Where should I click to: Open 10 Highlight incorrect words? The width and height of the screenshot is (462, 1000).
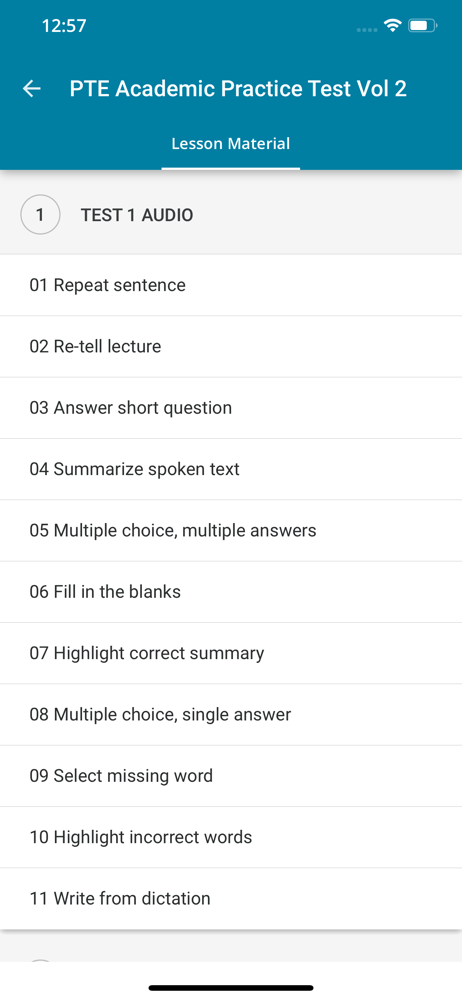pos(231,837)
